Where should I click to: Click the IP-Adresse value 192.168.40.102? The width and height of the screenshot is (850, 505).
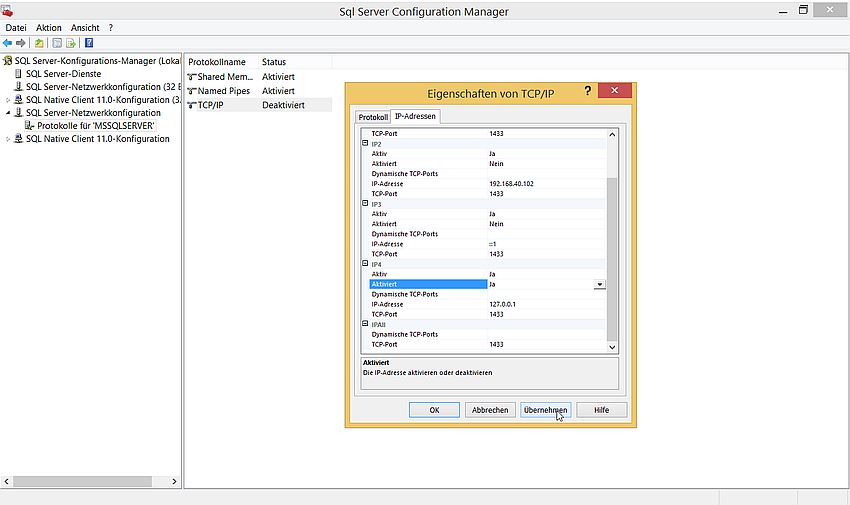click(511, 184)
